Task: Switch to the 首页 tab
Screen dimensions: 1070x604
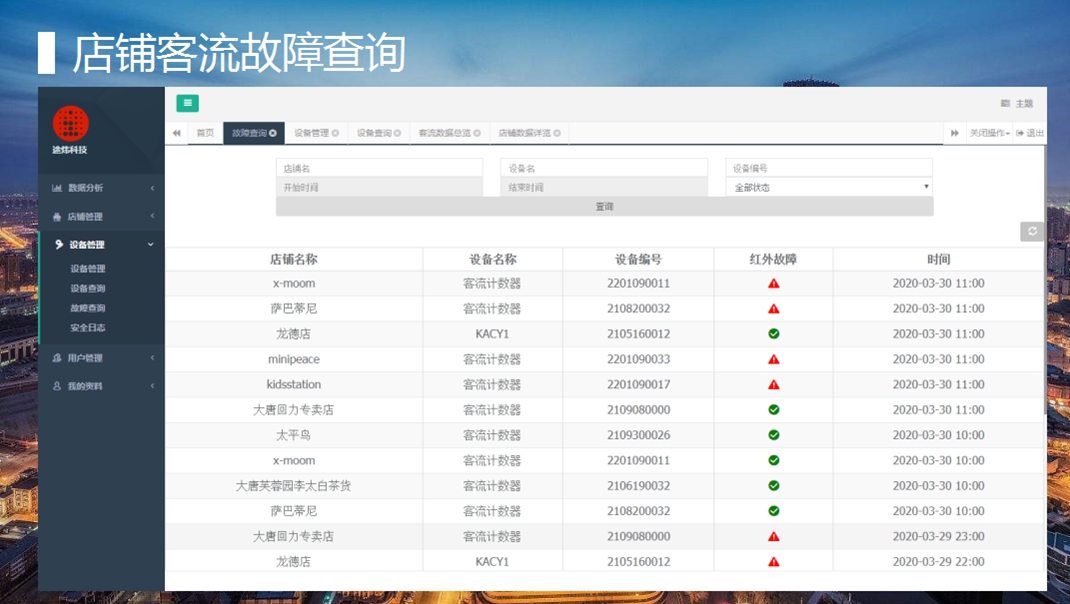Action: [x=205, y=133]
